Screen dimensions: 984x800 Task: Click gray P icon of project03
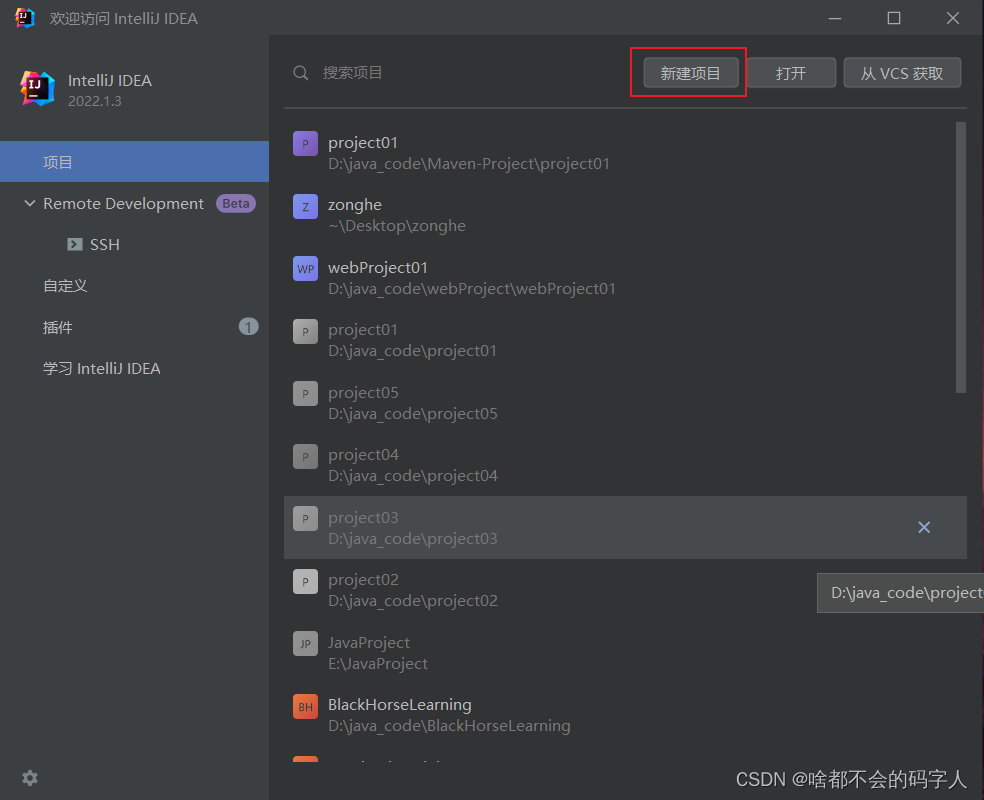coord(305,518)
